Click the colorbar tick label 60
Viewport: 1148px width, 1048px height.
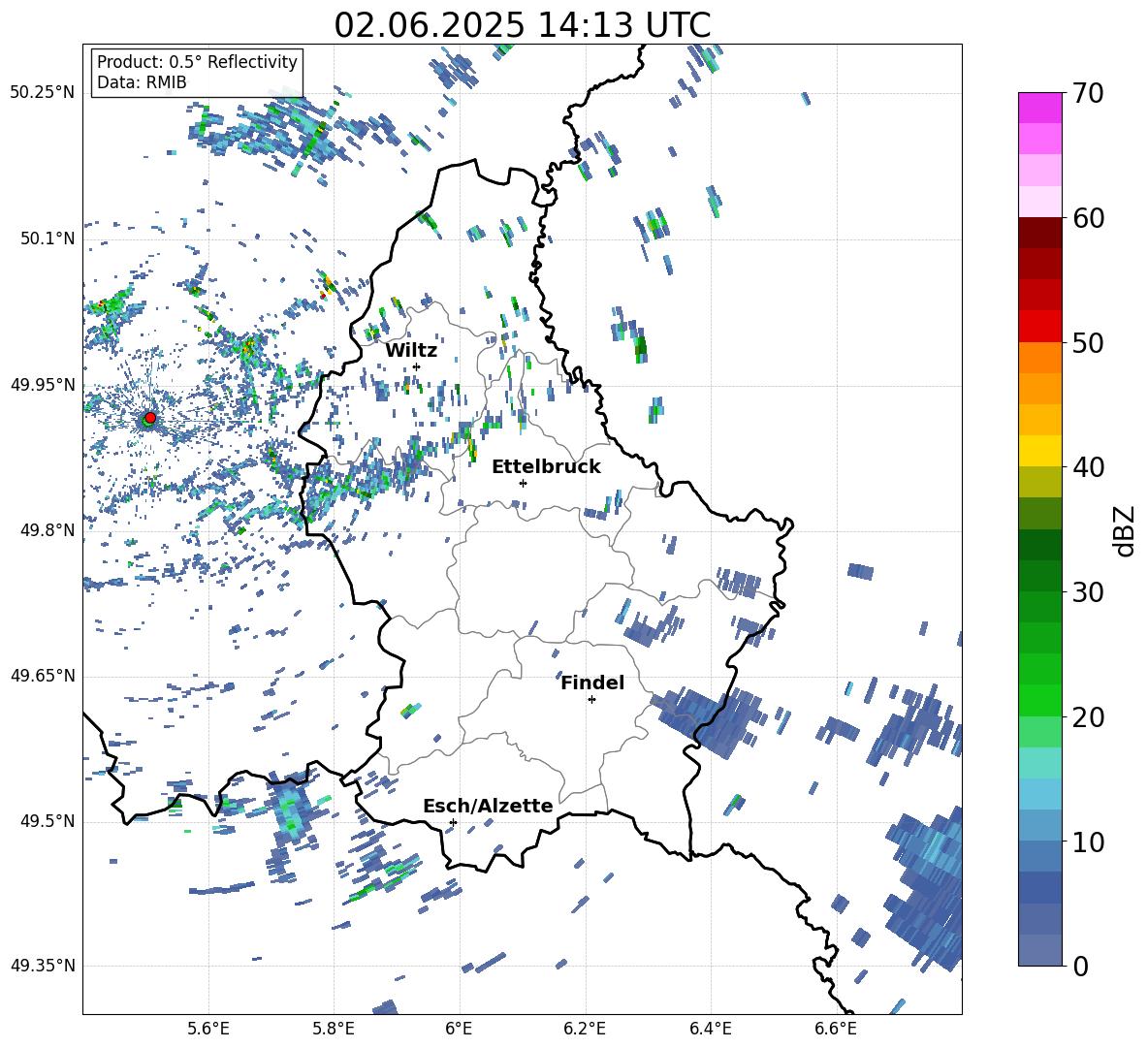[1087, 218]
